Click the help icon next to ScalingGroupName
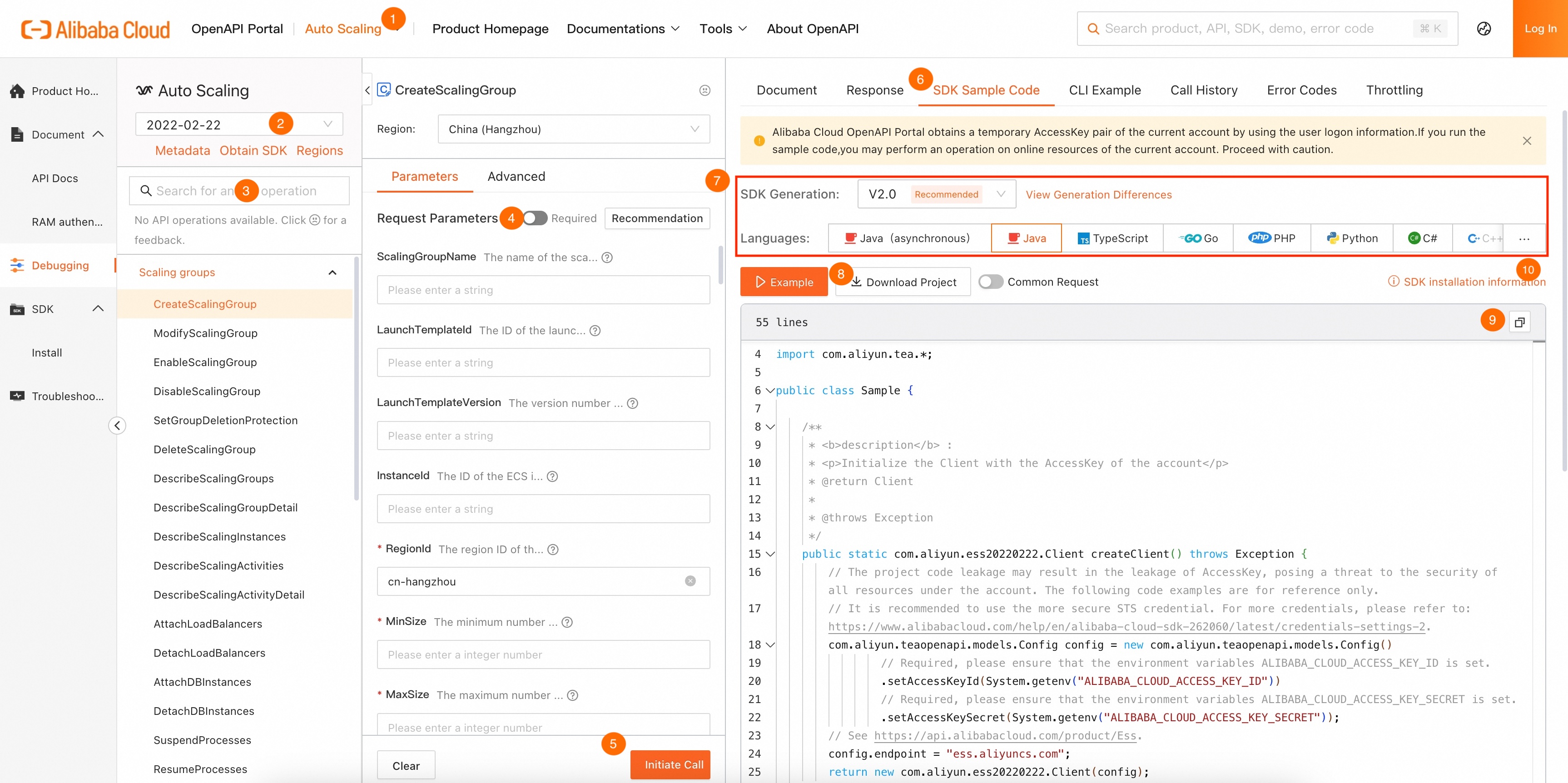Image resolution: width=1568 pixels, height=783 pixels. pyautogui.click(x=607, y=258)
